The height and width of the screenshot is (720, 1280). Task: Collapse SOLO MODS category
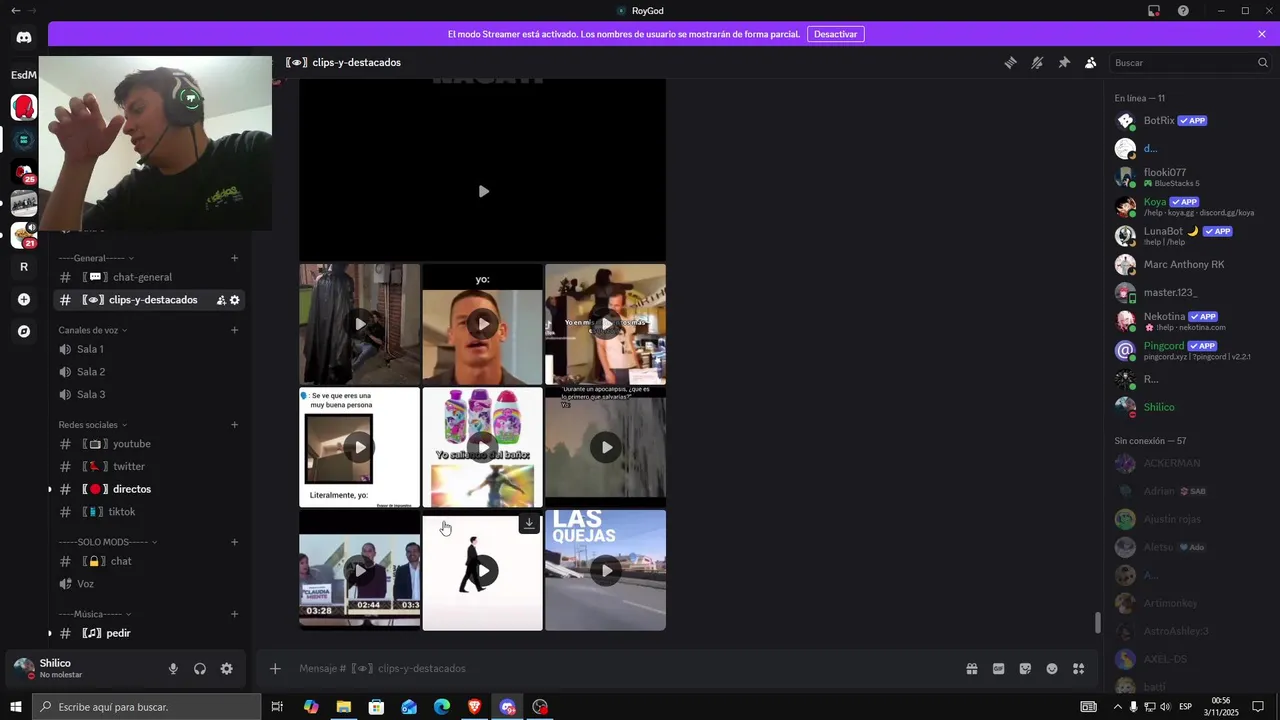[x=108, y=542]
